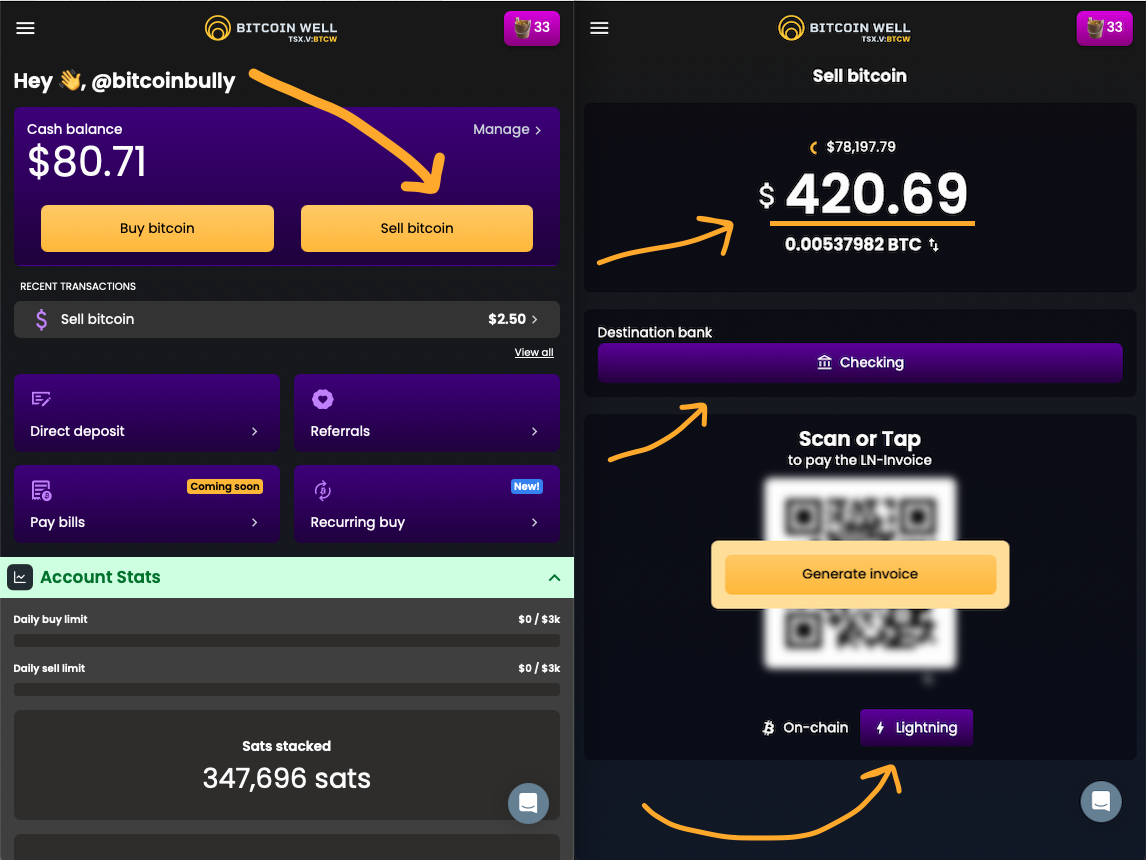Open Manage cash balance

click(507, 129)
